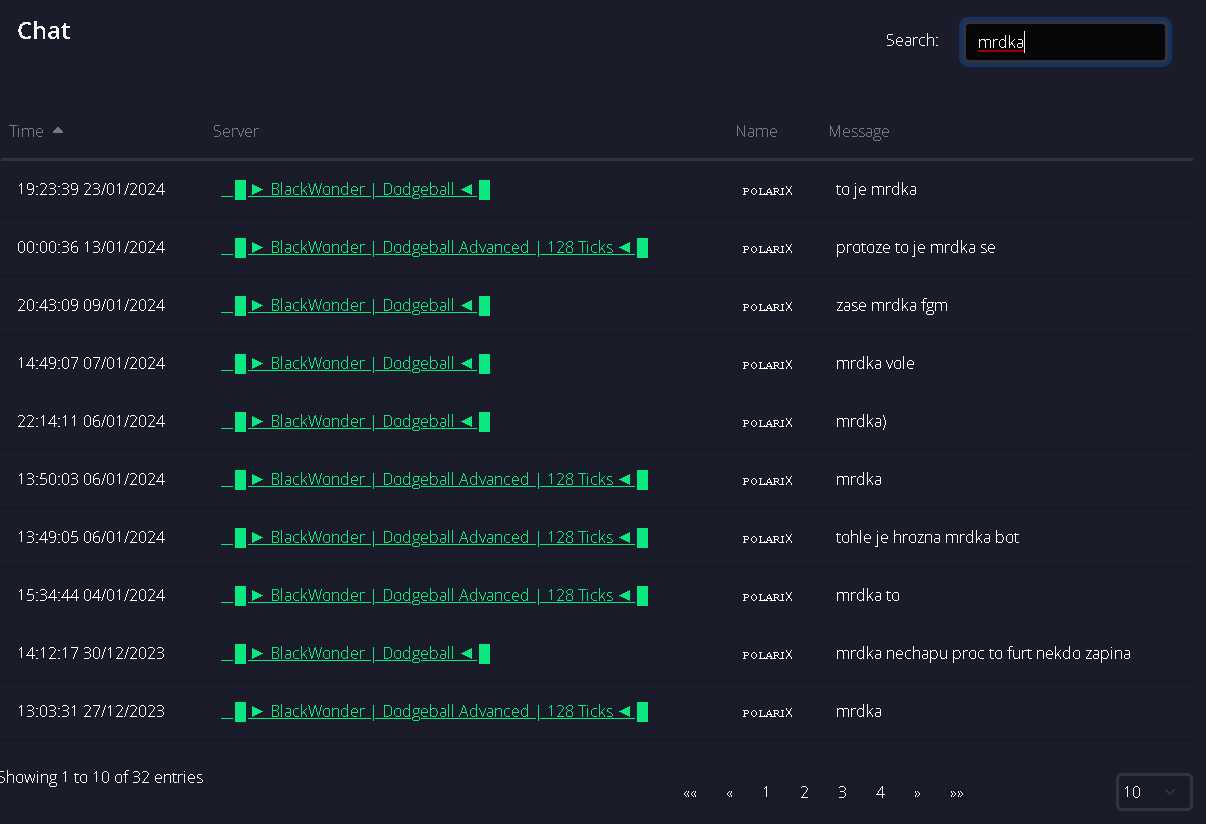Click the Chat heading
Image resolution: width=1206 pixels, height=824 pixels.
(44, 31)
